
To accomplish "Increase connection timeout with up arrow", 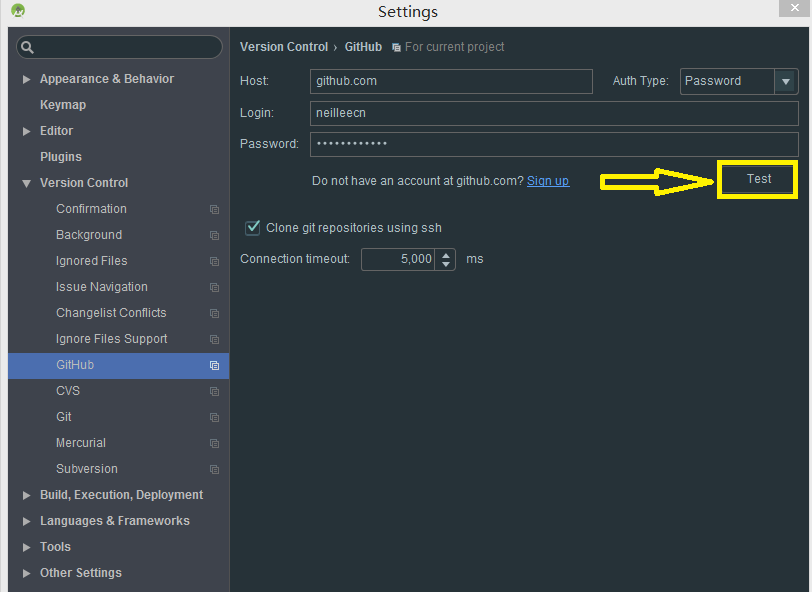I will coord(445,254).
